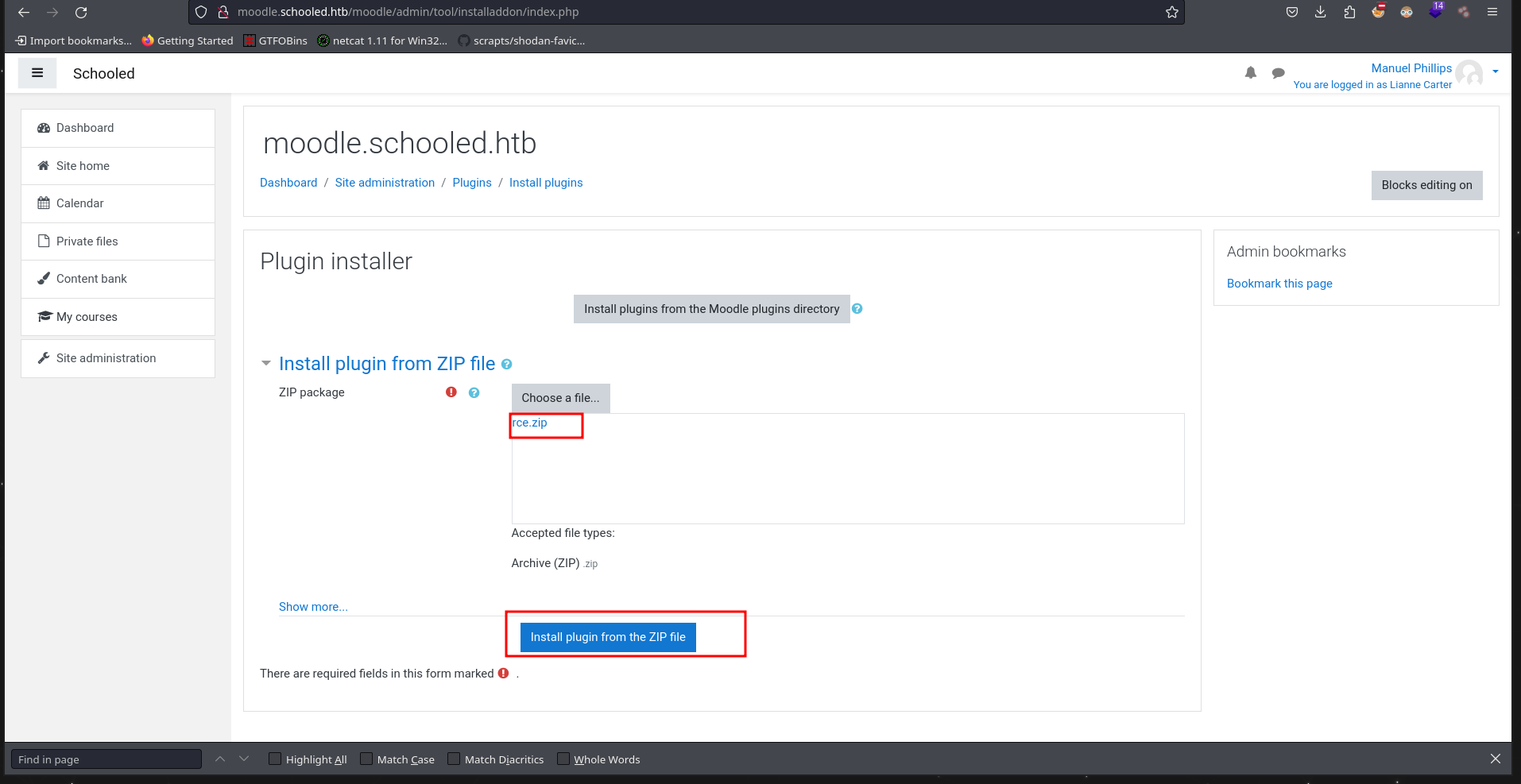Open Dashboard in the side menu
This screenshot has height=784, width=1521.
point(118,128)
